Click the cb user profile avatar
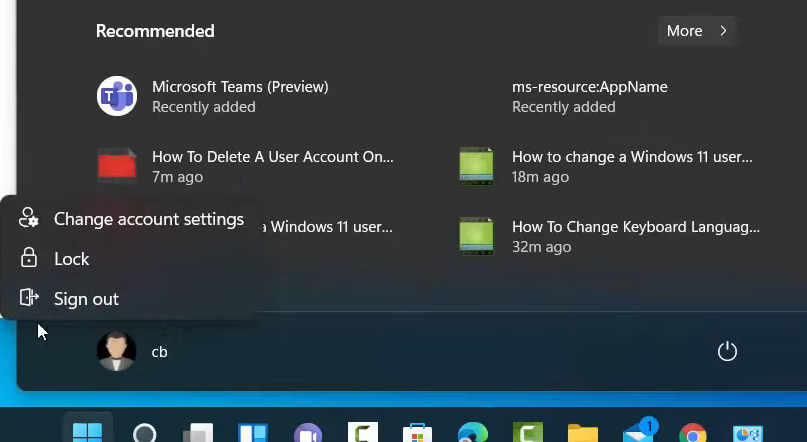This screenshot has height=442, width=807. tap(117, 351)
